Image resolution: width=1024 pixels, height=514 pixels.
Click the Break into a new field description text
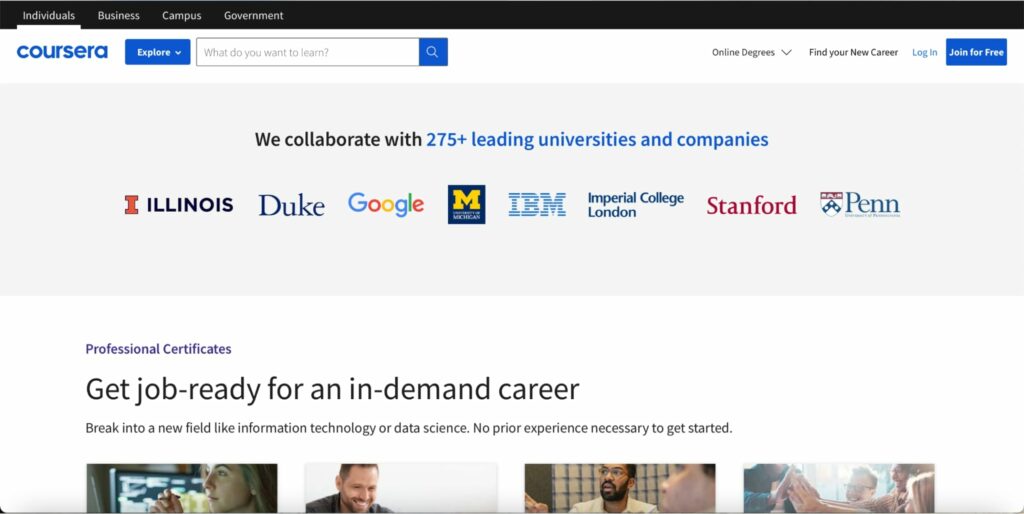pyautogui.click(x=409, y=428)
